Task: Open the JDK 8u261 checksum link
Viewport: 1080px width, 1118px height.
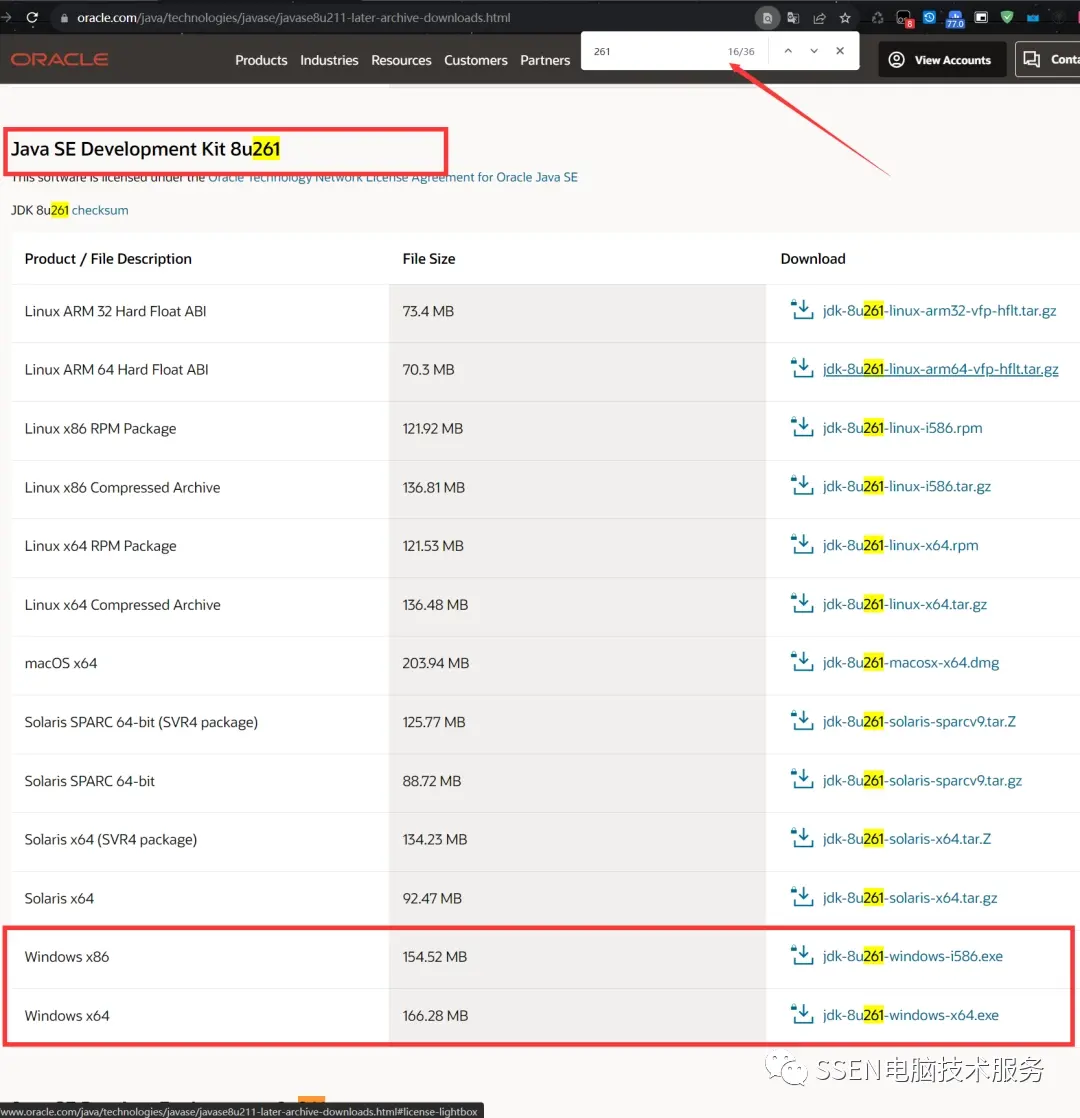Action: pyautogui.click(x=100, y=210)
